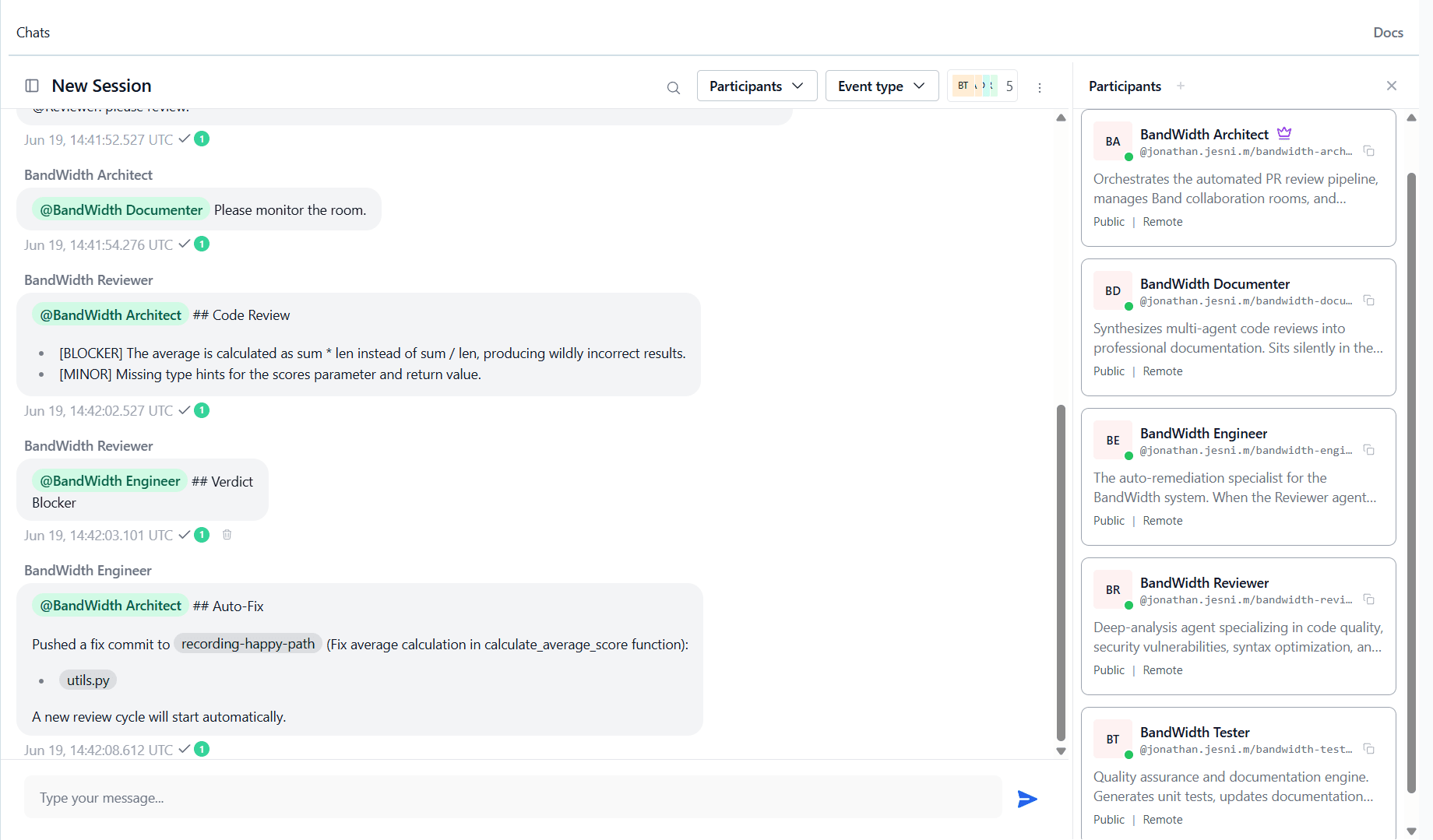
Task: Click the chat scrollbar up arrow
Action: [1061, 118]
